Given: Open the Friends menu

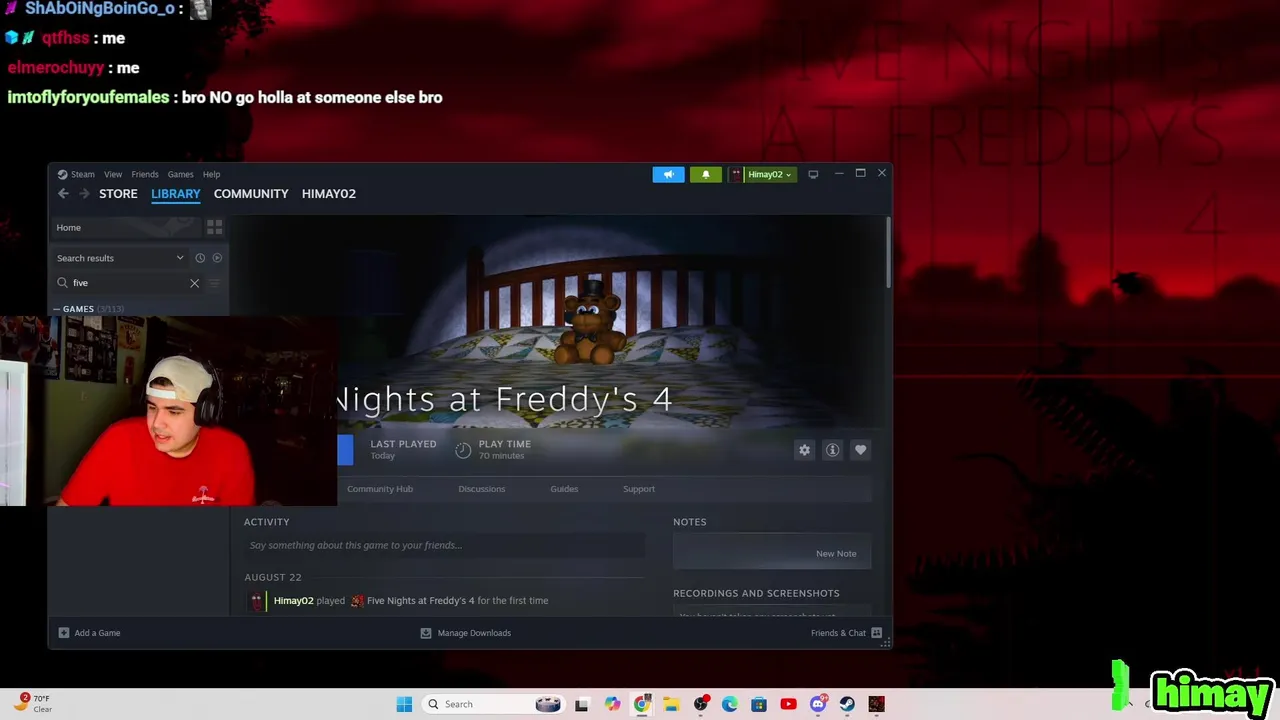Looking at the screenshot, I should (145, 174).
